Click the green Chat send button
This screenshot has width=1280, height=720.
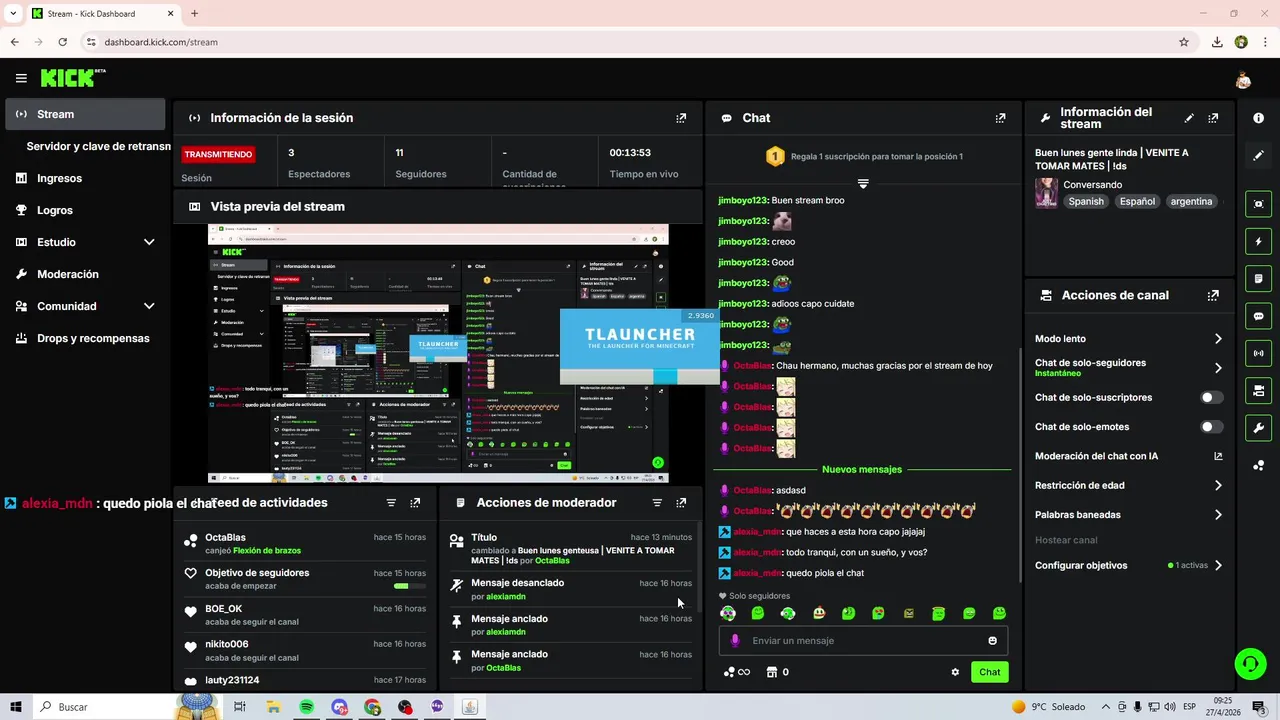click(989, 672)
